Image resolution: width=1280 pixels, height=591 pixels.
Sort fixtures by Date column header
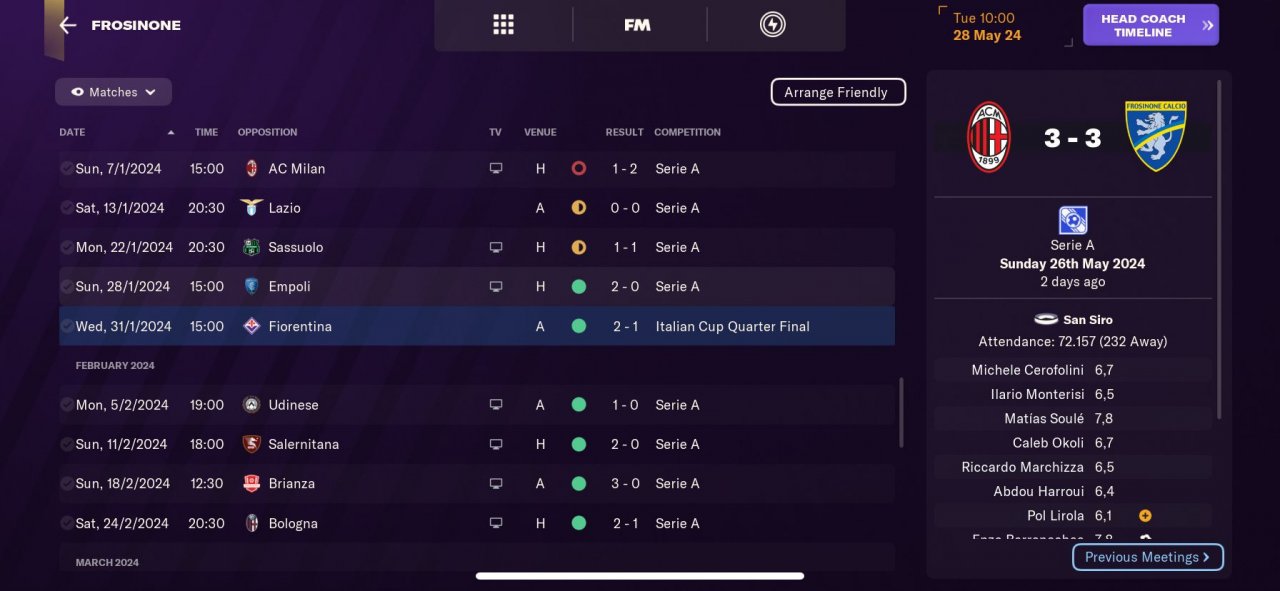pyautogui.click(x=73, y=132)
